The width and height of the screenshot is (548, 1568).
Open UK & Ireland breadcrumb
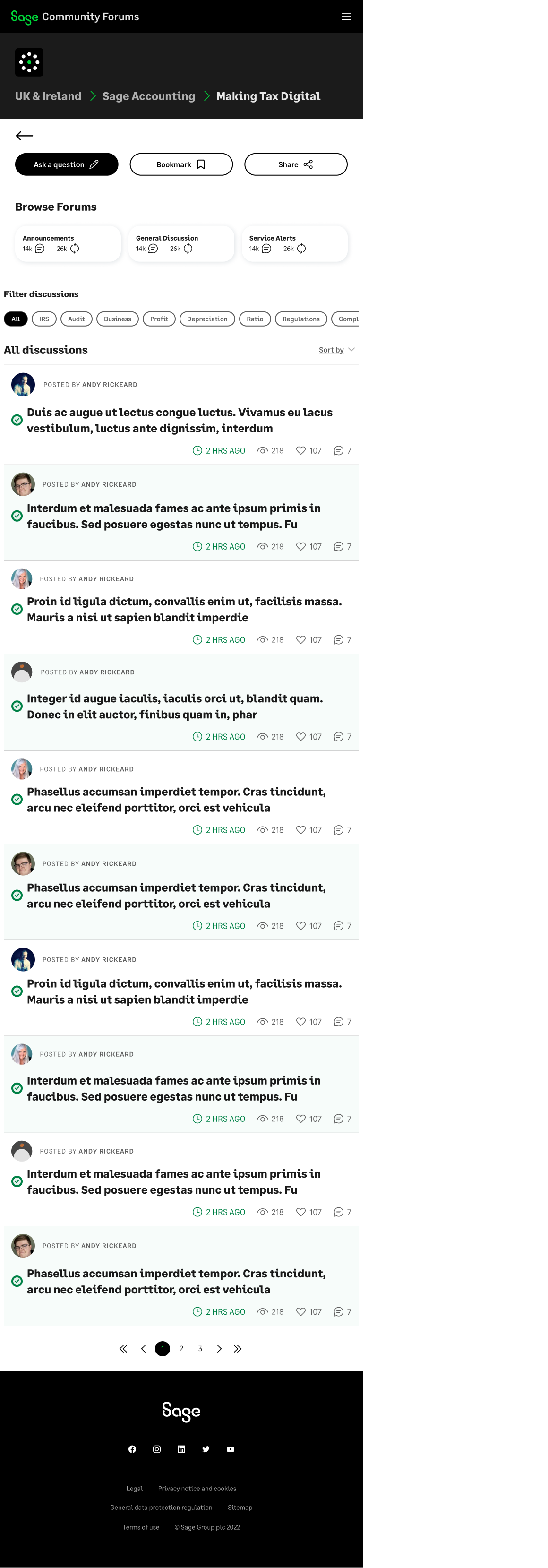coord(48,96)
